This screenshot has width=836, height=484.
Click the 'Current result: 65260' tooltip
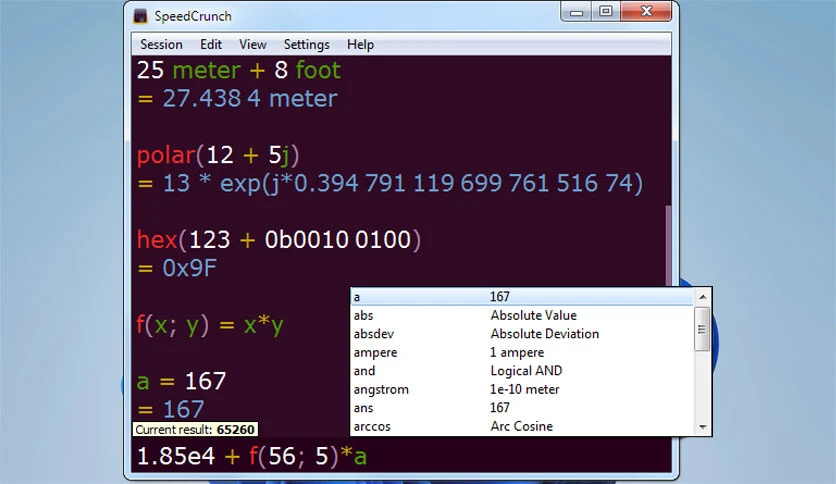pos(195,429)
